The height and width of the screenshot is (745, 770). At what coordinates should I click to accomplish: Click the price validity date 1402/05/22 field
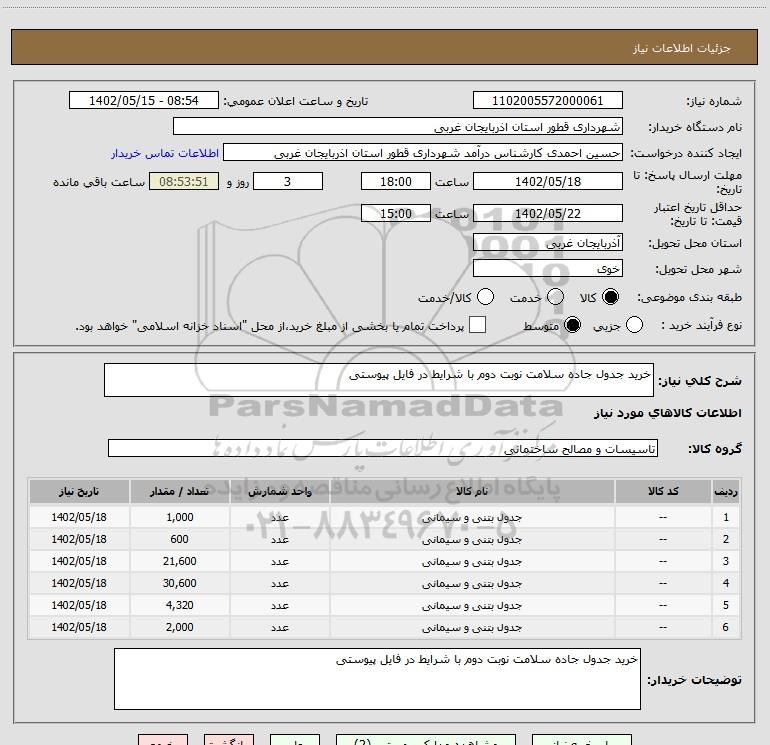(x=548, y=213)
